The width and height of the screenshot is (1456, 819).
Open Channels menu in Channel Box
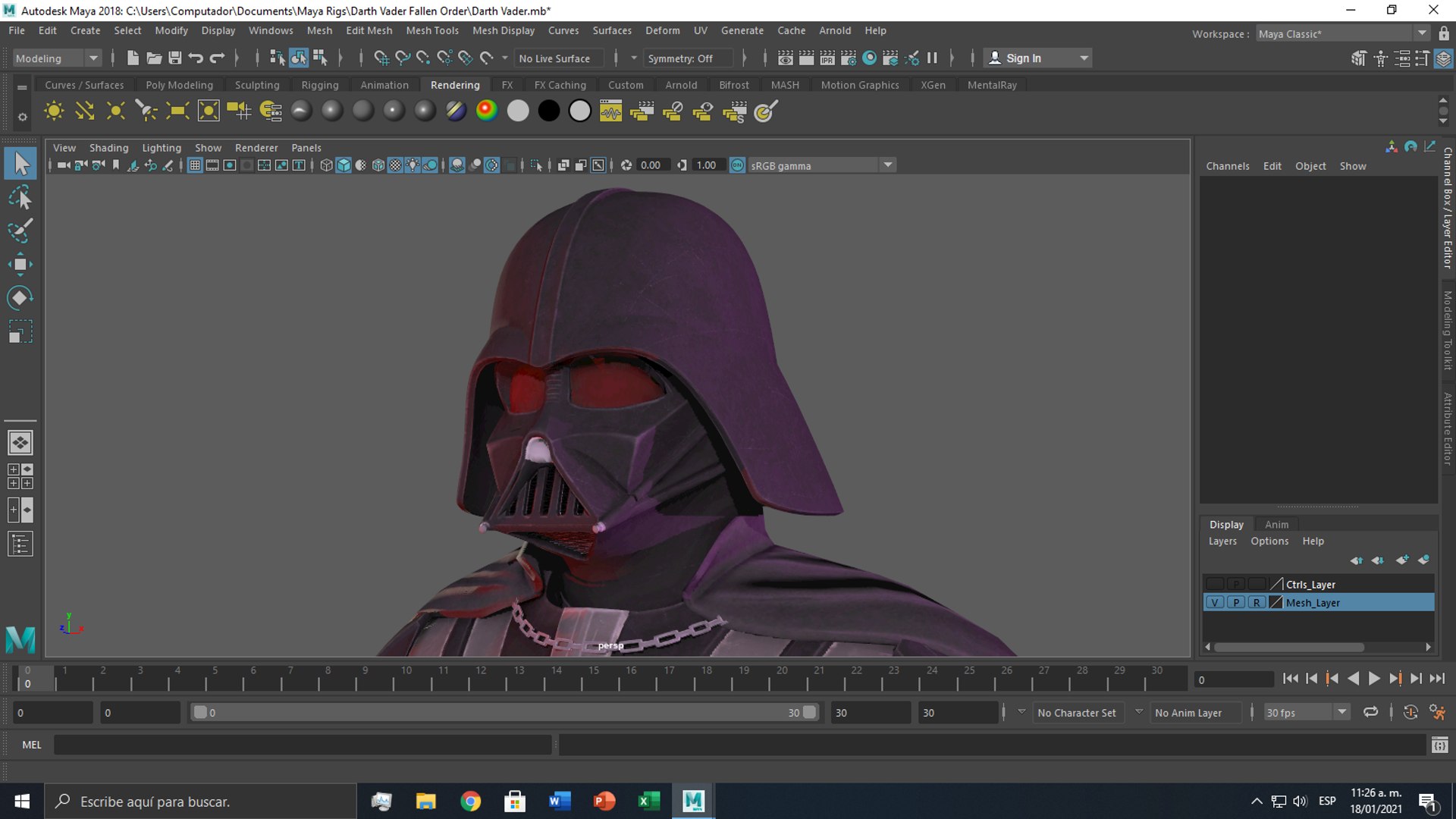[1227, 166]
